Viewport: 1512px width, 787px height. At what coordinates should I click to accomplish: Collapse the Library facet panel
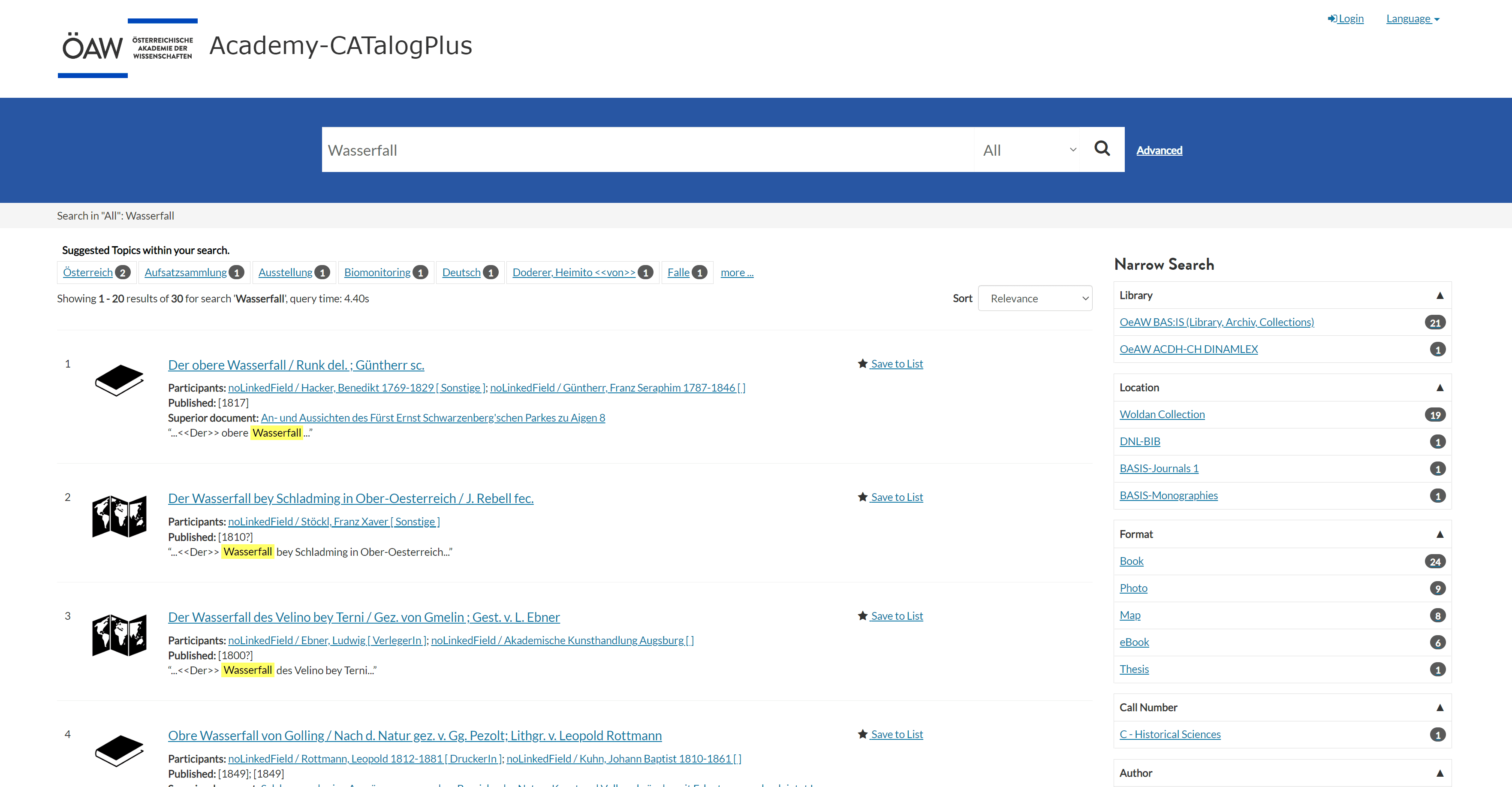coord(1439,295)
